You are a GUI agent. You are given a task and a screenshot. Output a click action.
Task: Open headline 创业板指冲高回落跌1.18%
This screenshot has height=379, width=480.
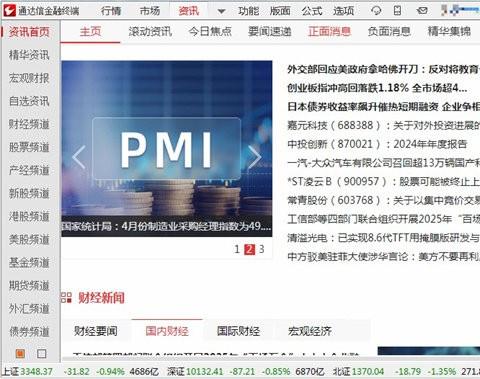(377, 88)
